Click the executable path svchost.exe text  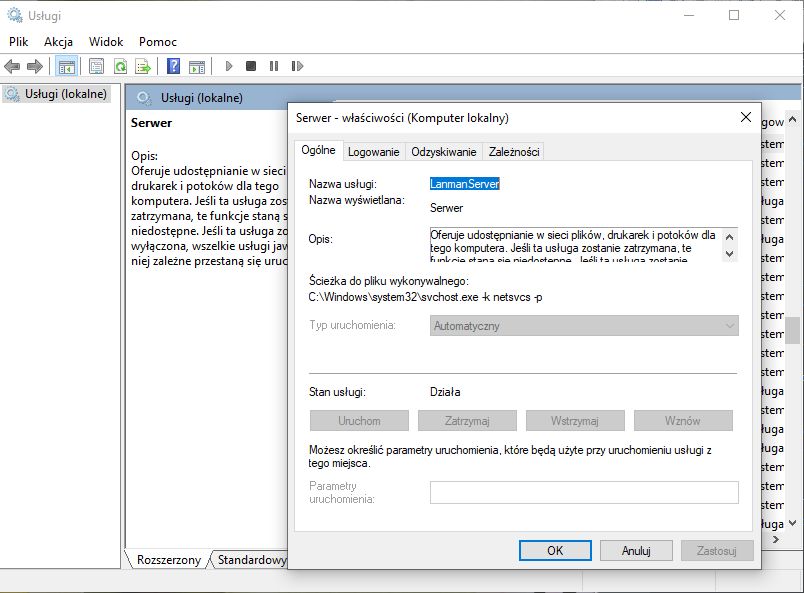[x=426, y=297]
